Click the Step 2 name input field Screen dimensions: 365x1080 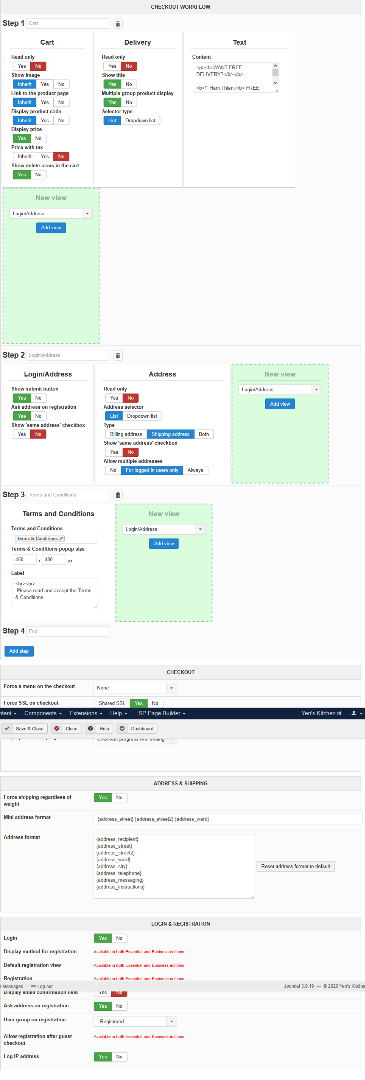(x=68, y=355)
